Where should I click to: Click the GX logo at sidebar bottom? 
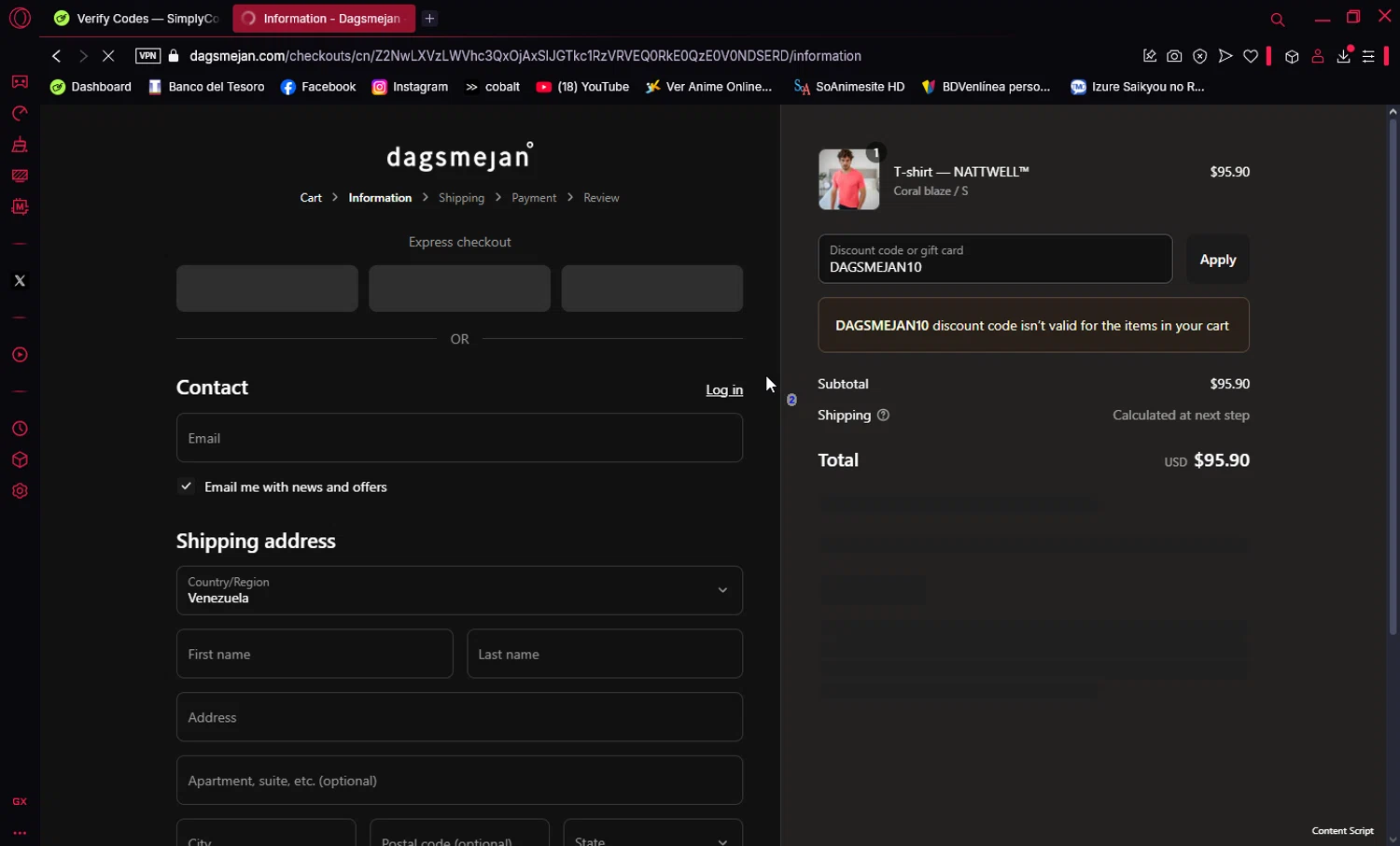tap(20, 802)
